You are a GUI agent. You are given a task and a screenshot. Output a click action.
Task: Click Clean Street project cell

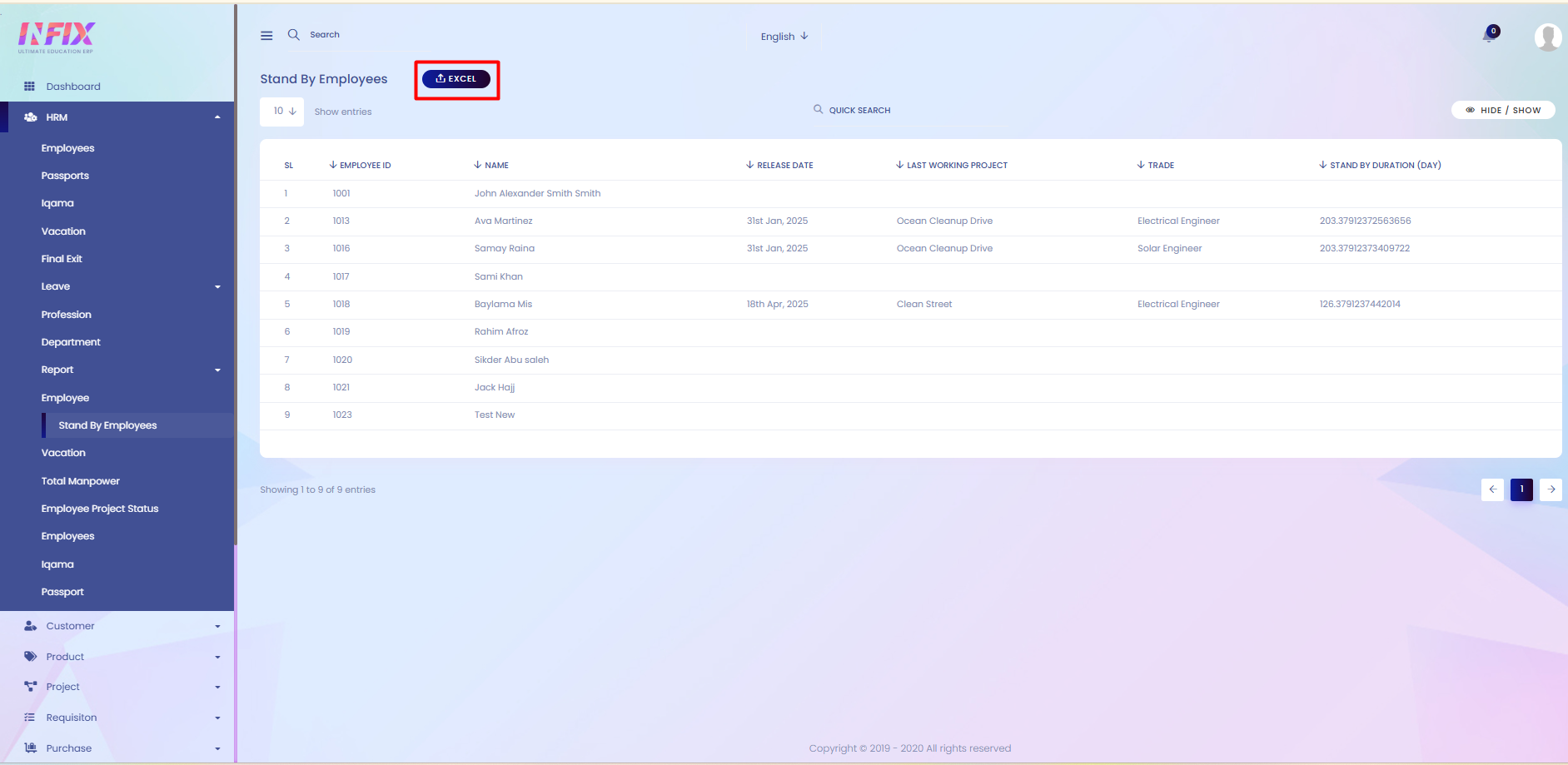[x=924, y=304]
